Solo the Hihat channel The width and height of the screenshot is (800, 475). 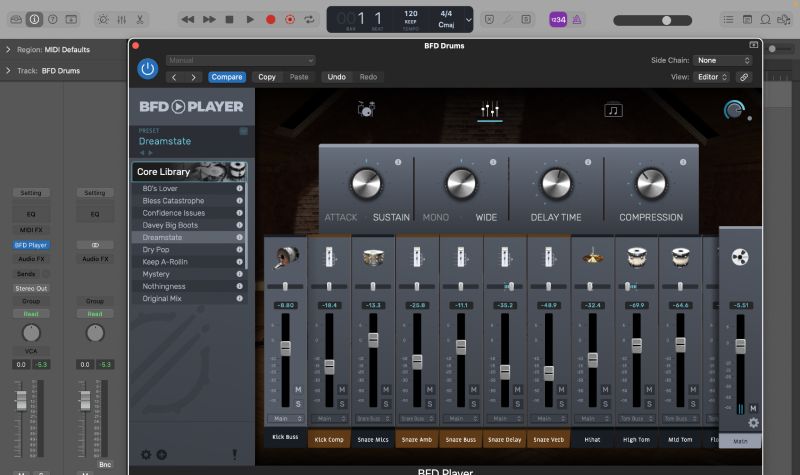click(x=605, y=404)
